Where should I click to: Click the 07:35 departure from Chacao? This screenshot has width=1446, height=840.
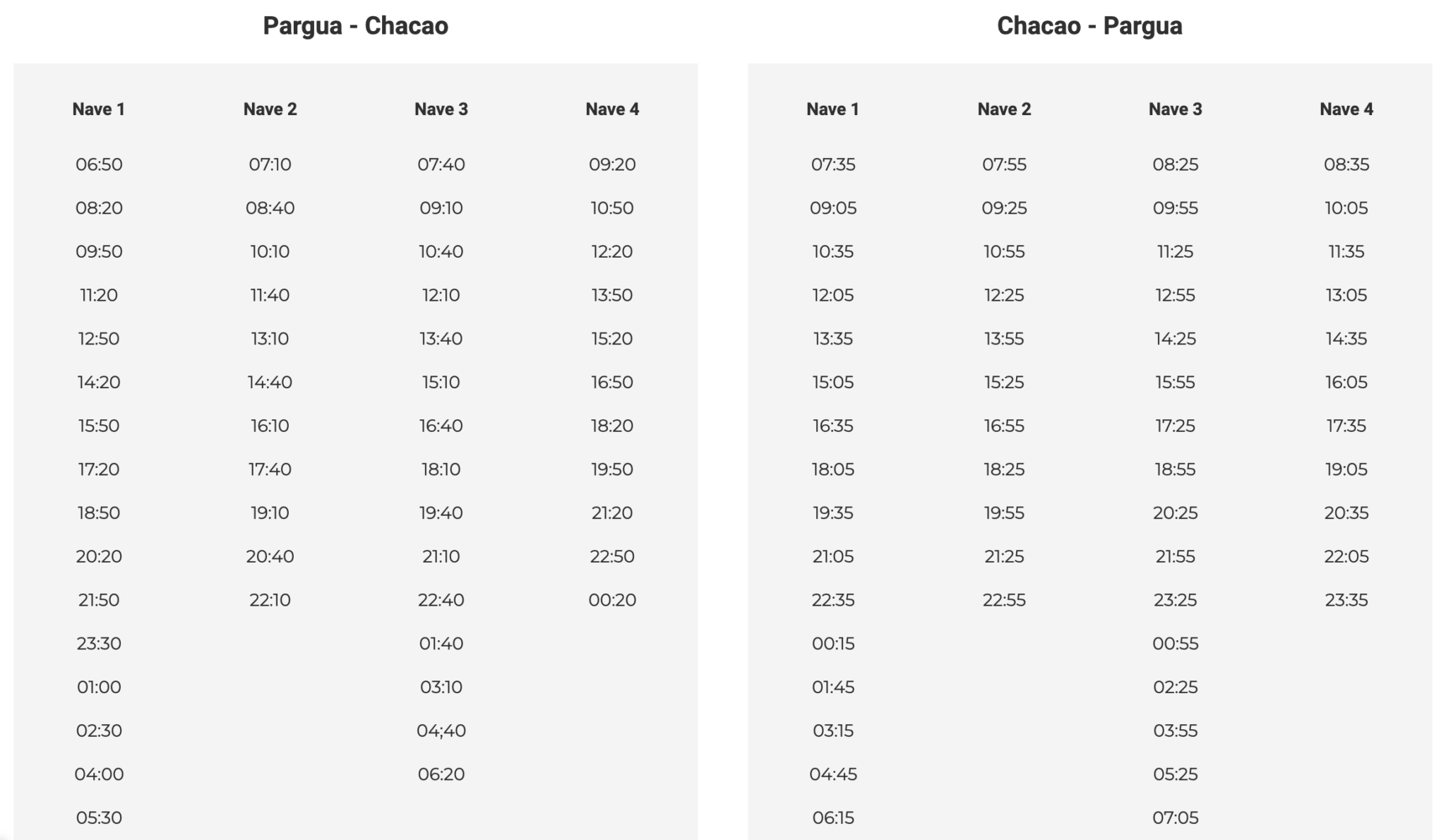point(833,164)
